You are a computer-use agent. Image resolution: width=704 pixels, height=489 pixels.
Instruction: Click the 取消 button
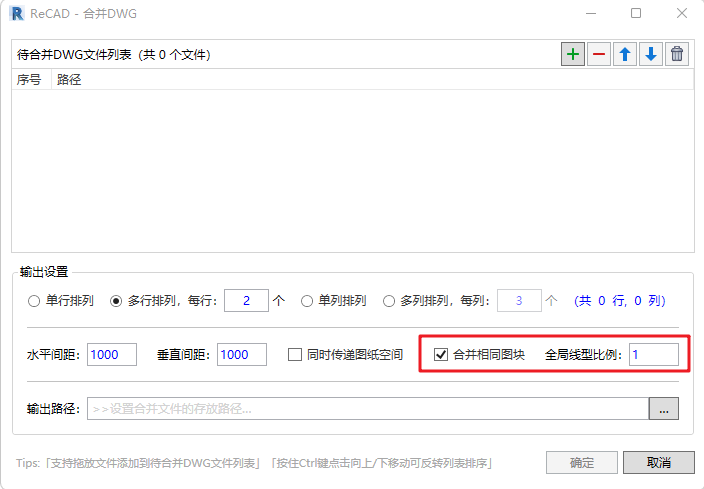click(659, 463)
